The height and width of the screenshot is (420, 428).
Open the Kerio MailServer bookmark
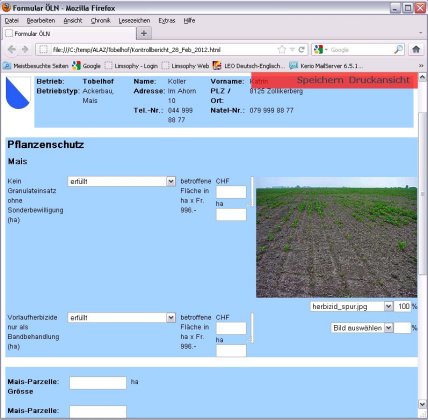click(327, 66)
